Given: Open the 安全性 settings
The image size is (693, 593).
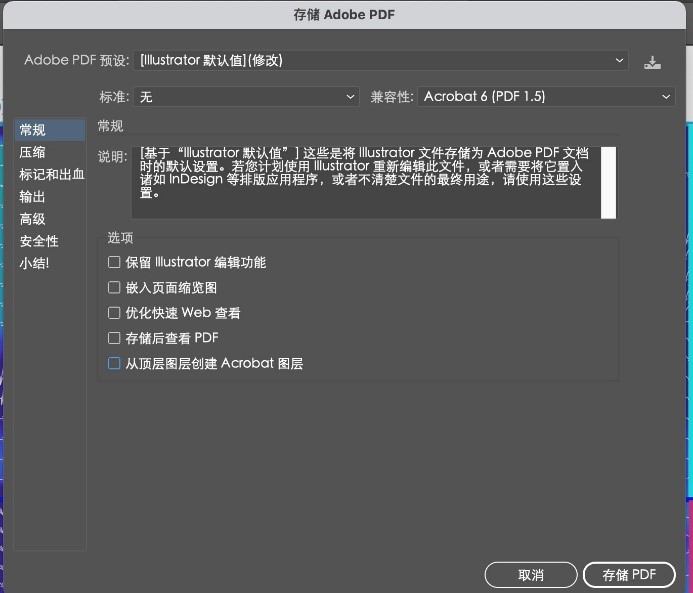Looking at the screenshot, I should [x=39, y=241].
